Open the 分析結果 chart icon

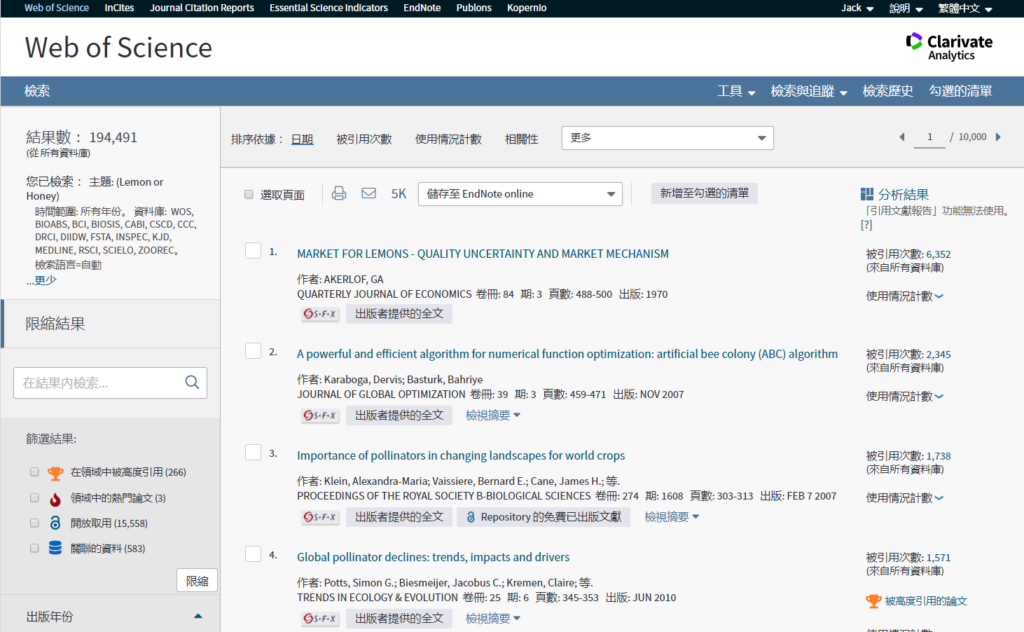[x=867, y=194]
